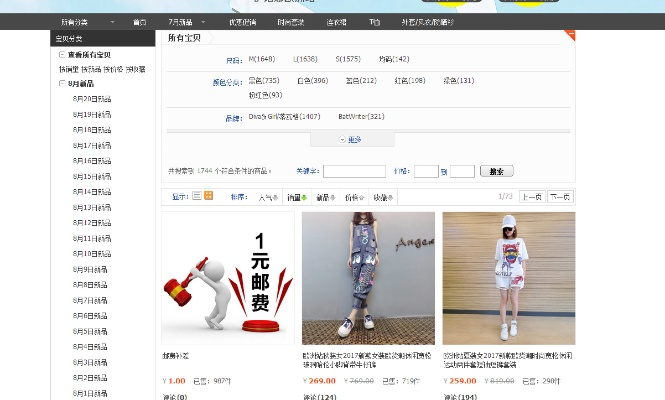665x400 pixels.
Task: Click the 搜索 search button
Action: (497, 171)
